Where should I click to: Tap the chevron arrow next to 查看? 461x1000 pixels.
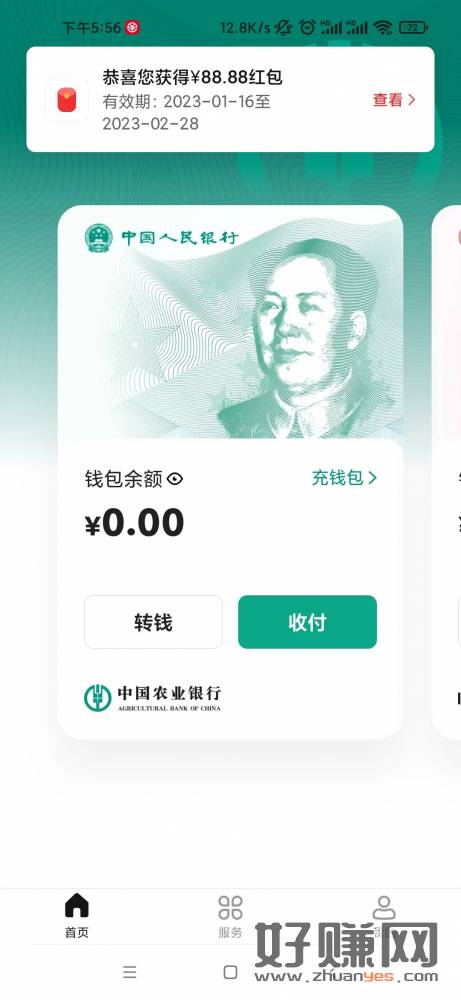click(411, 99)
